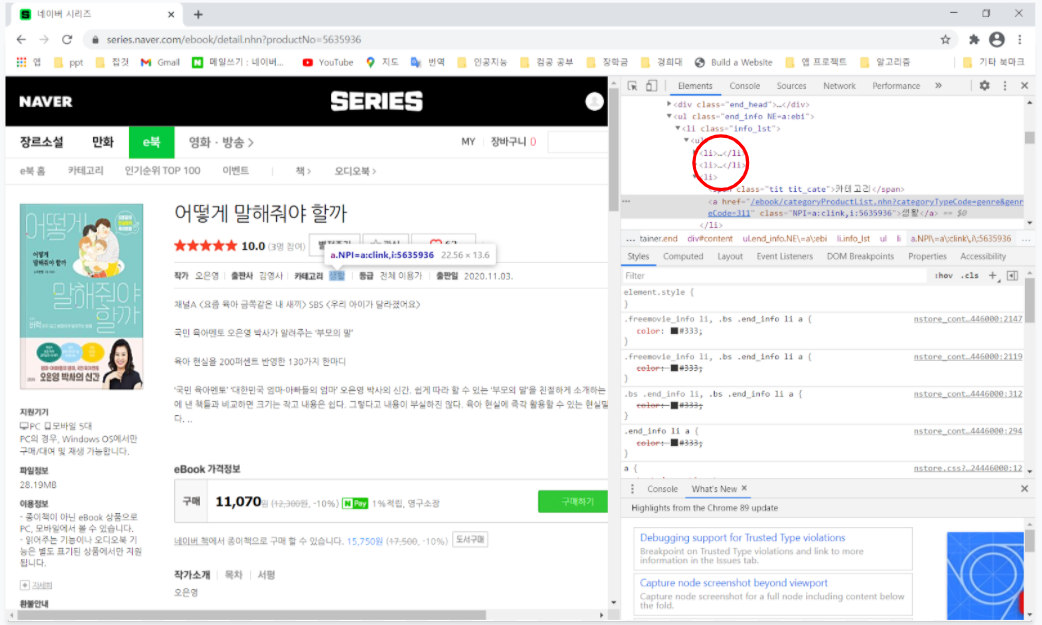Toggle .cls class editor

click(970, 275)
